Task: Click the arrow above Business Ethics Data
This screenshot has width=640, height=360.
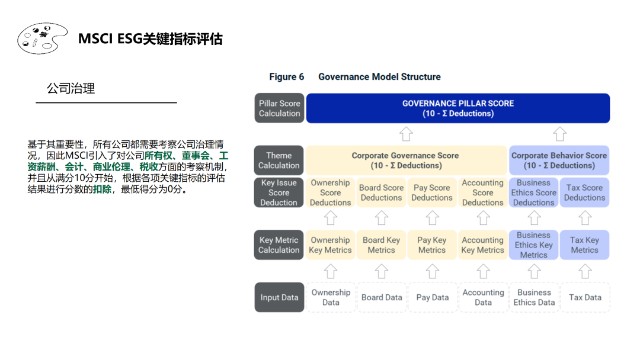Action: (x=534, y=271)
